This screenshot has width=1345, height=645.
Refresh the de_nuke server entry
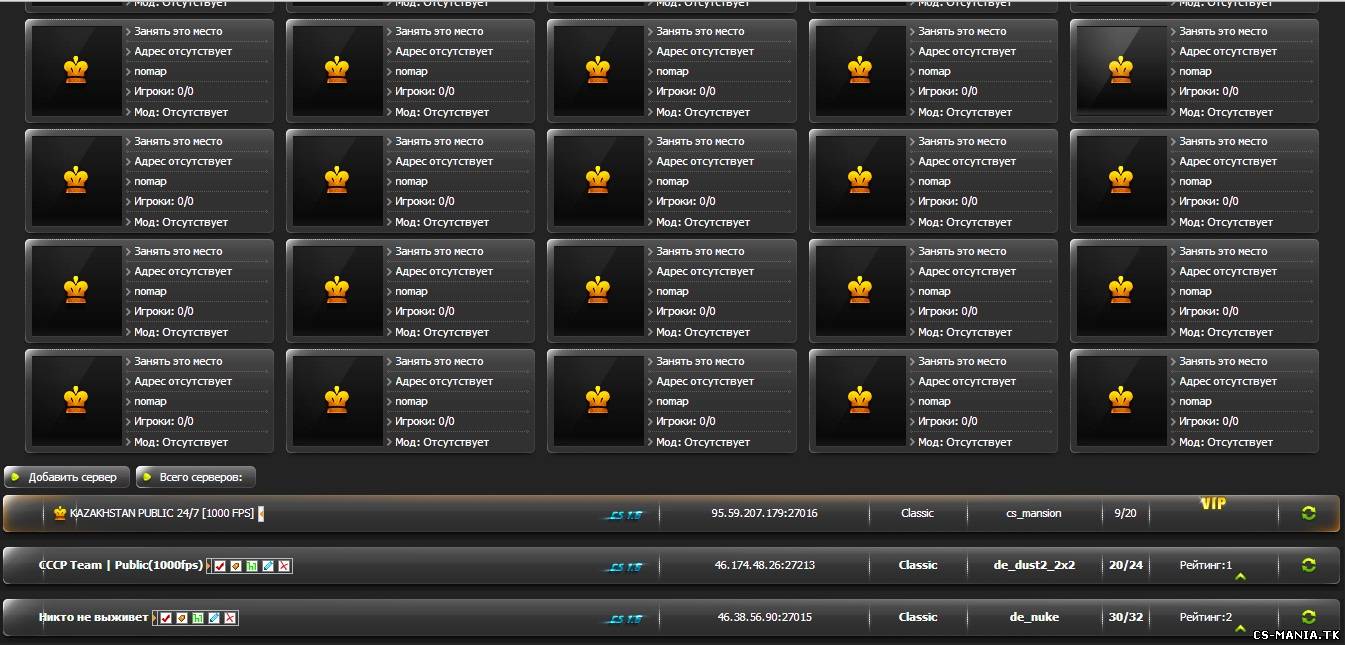pyautogui.click(x=1308, y=617)
